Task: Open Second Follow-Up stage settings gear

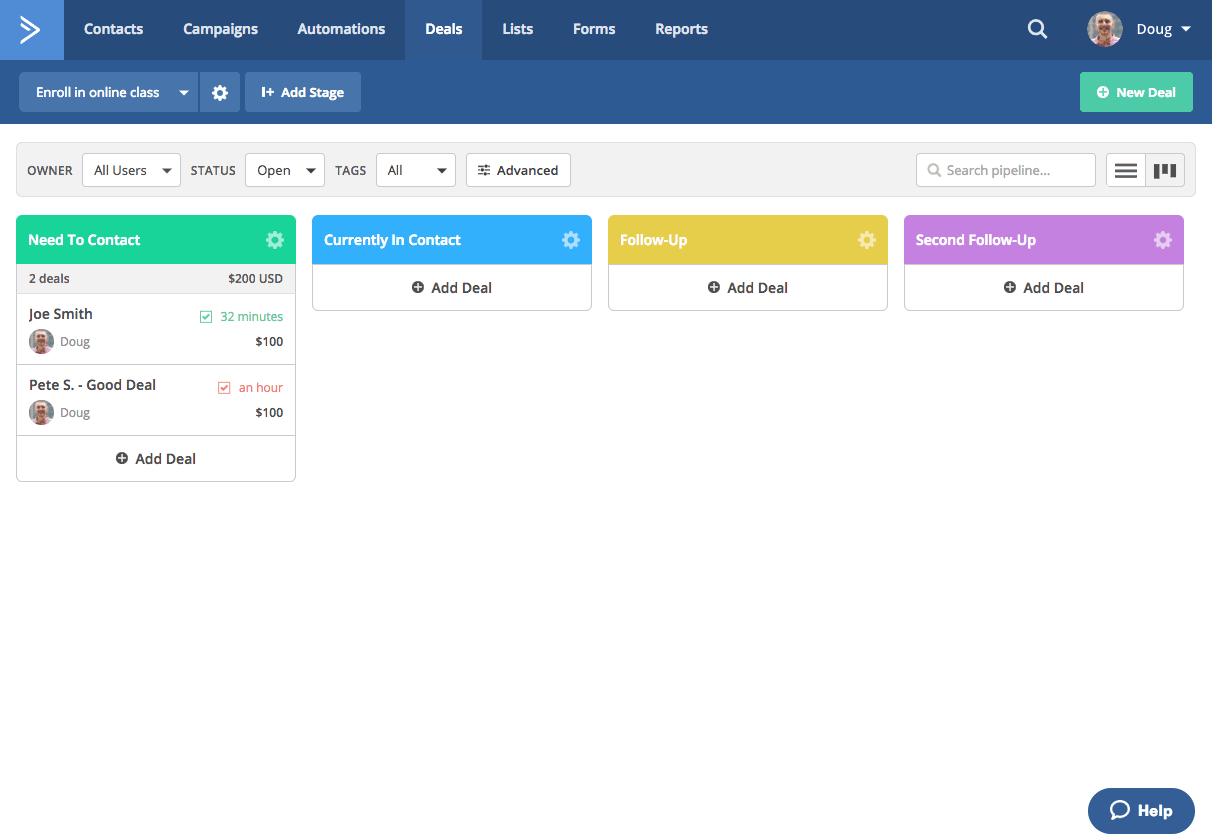Action: tap(1163, 240)
